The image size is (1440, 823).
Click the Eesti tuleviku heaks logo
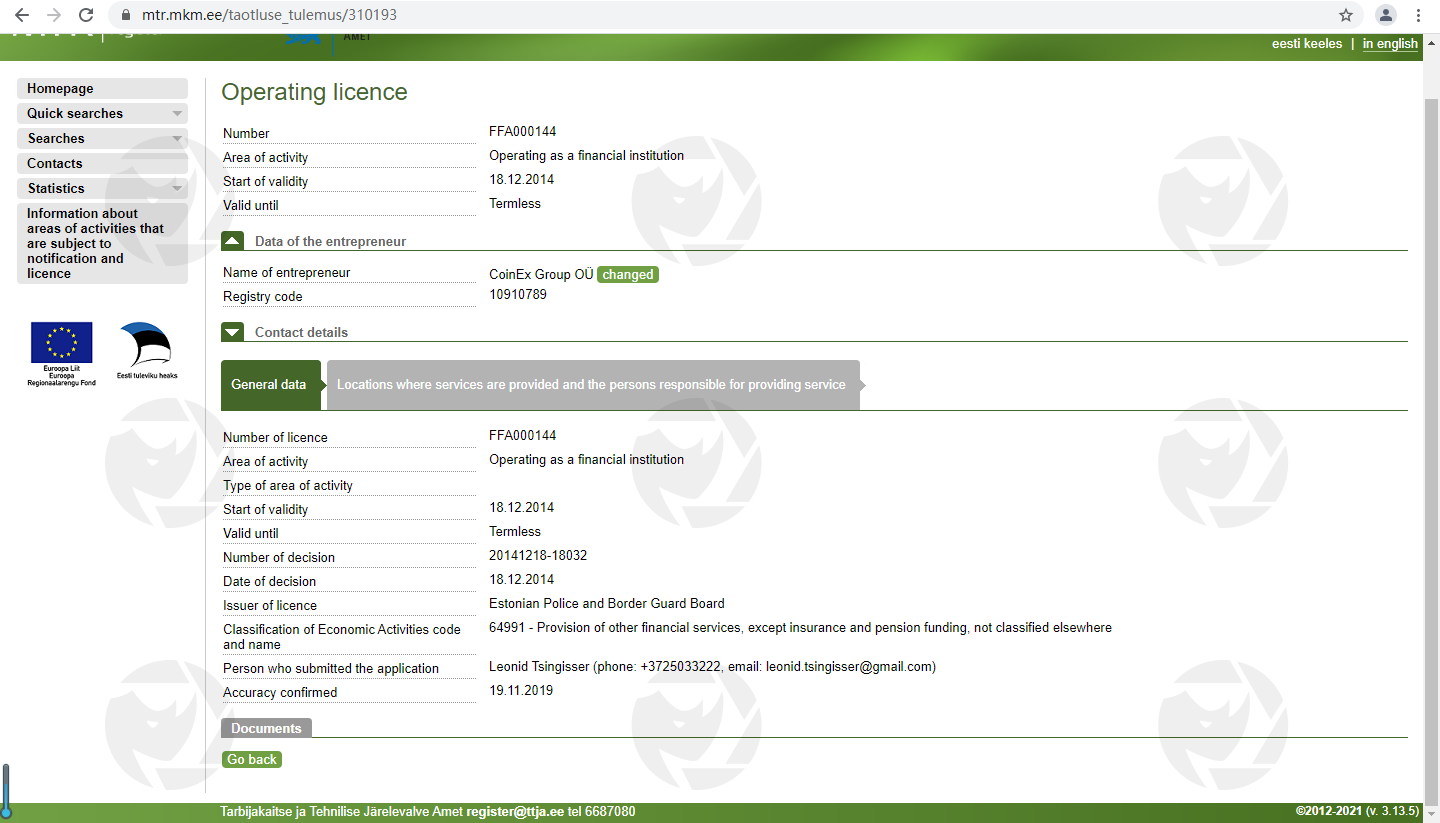[146, 345]
